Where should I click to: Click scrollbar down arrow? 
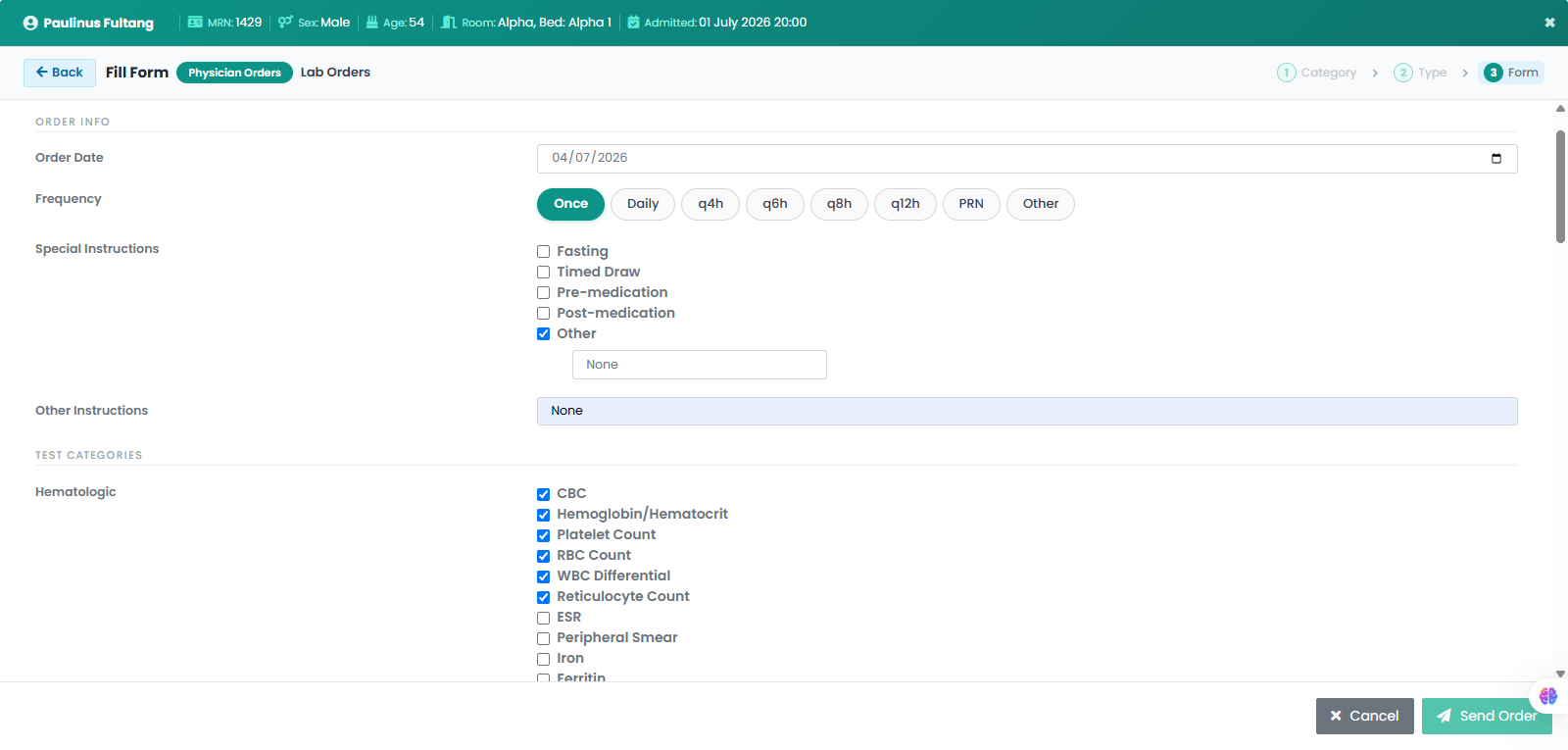(1560, 675)
